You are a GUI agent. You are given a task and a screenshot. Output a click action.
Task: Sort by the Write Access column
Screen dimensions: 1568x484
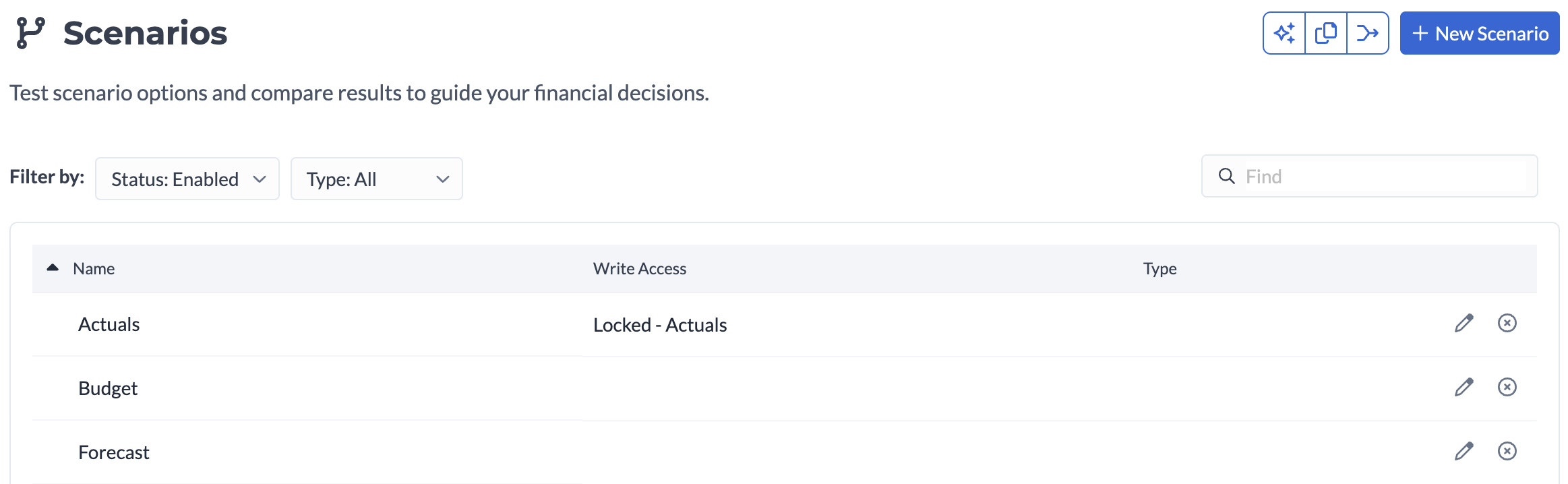(640, 269)
